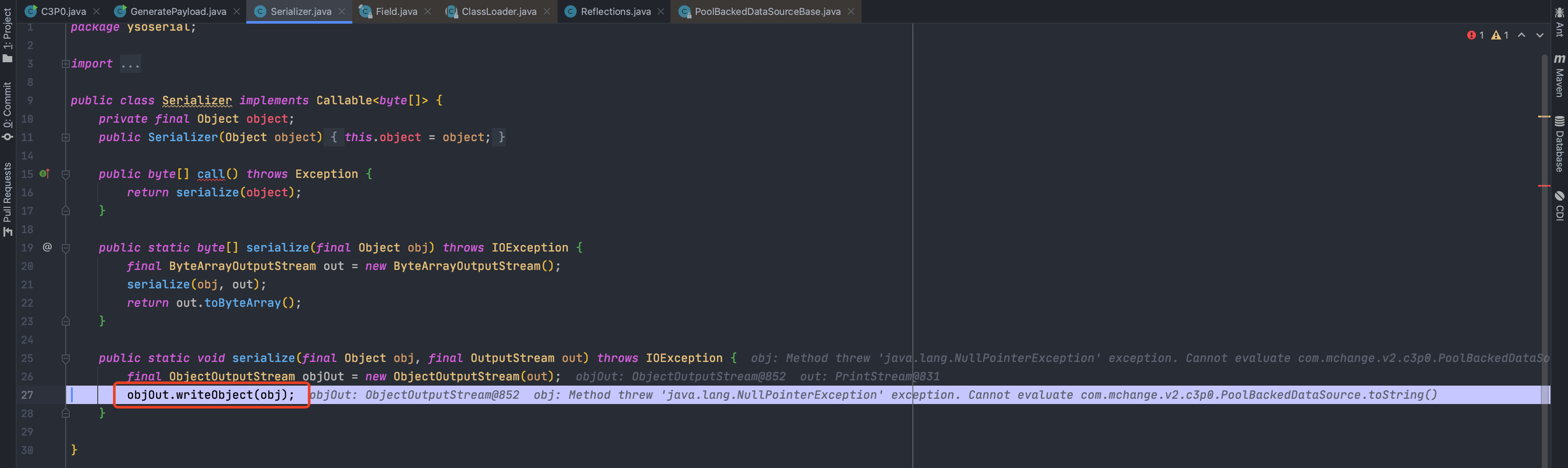
Task: Show the Database tool window
Action: pos(1560,144)
